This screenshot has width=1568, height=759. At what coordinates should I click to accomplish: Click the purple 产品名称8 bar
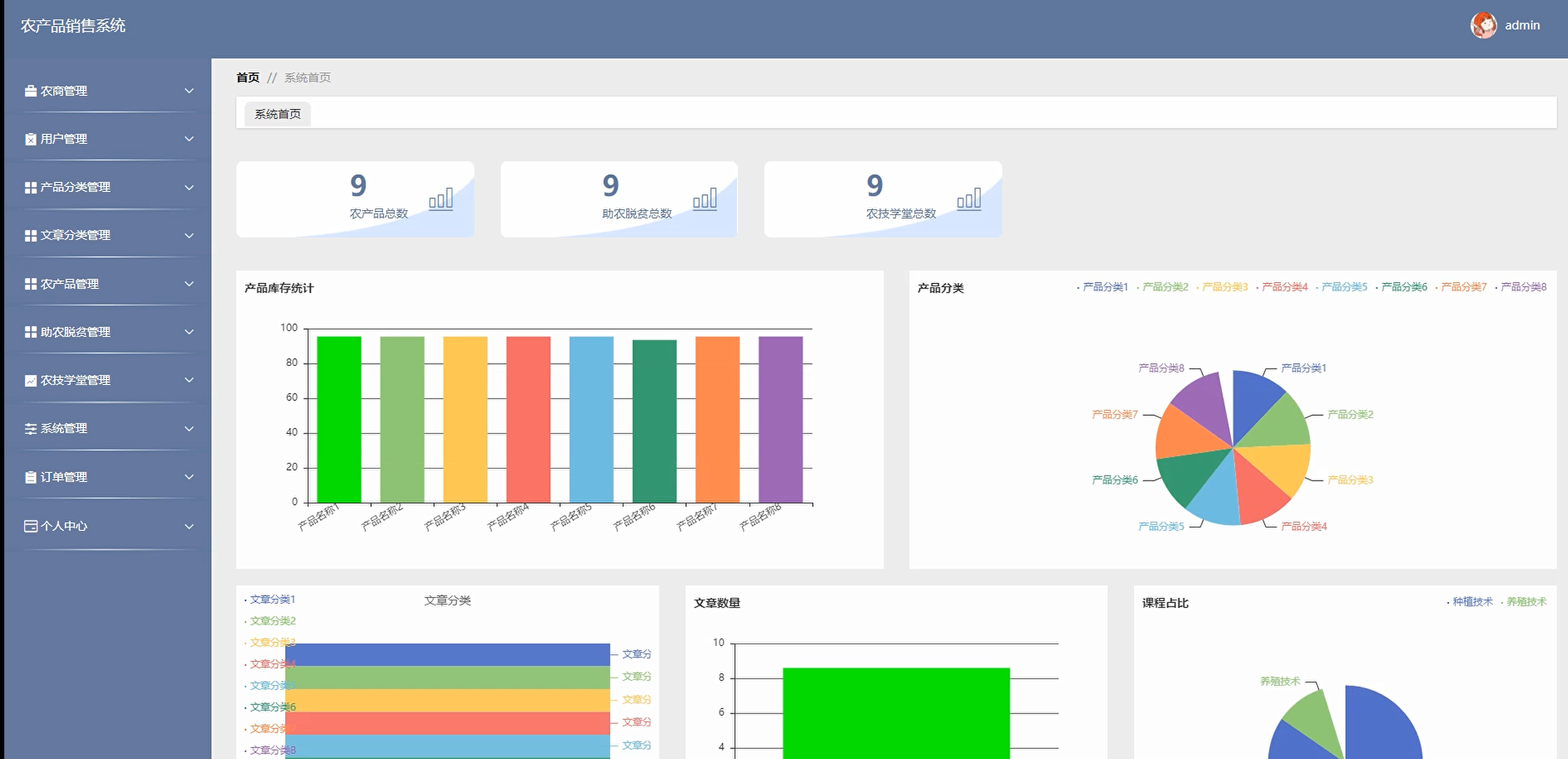tap(781, 419)
